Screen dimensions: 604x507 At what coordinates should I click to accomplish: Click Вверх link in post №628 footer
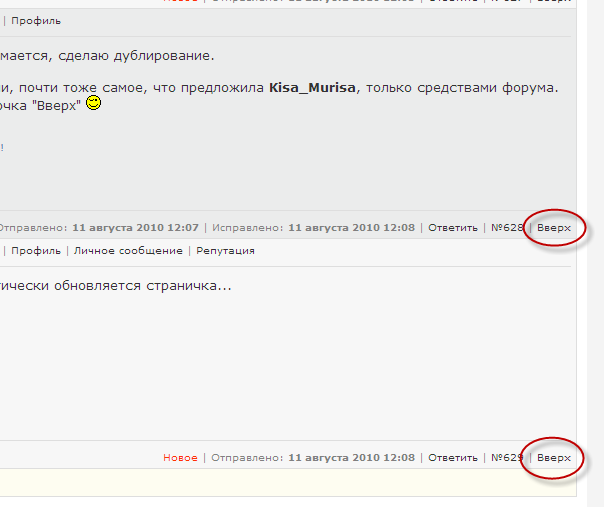554,228
